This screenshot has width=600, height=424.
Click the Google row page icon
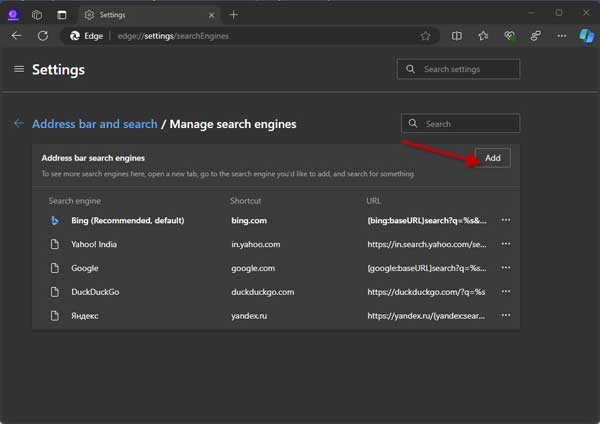[x=55, y=268]
